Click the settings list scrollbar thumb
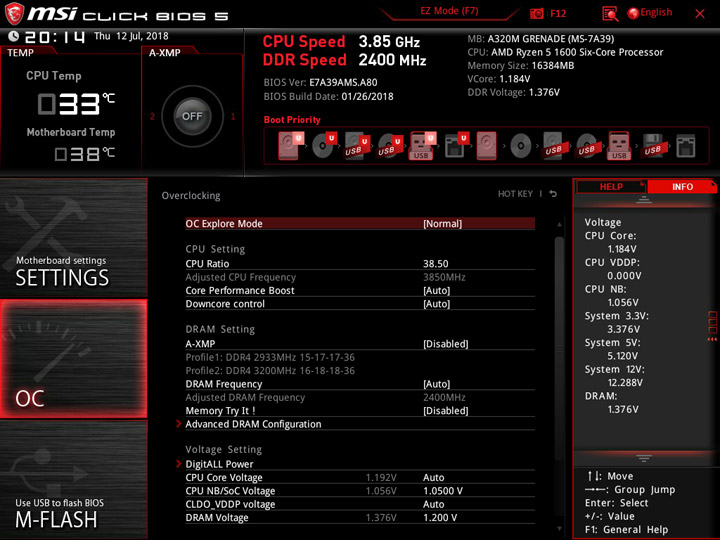 pos(559,349)
